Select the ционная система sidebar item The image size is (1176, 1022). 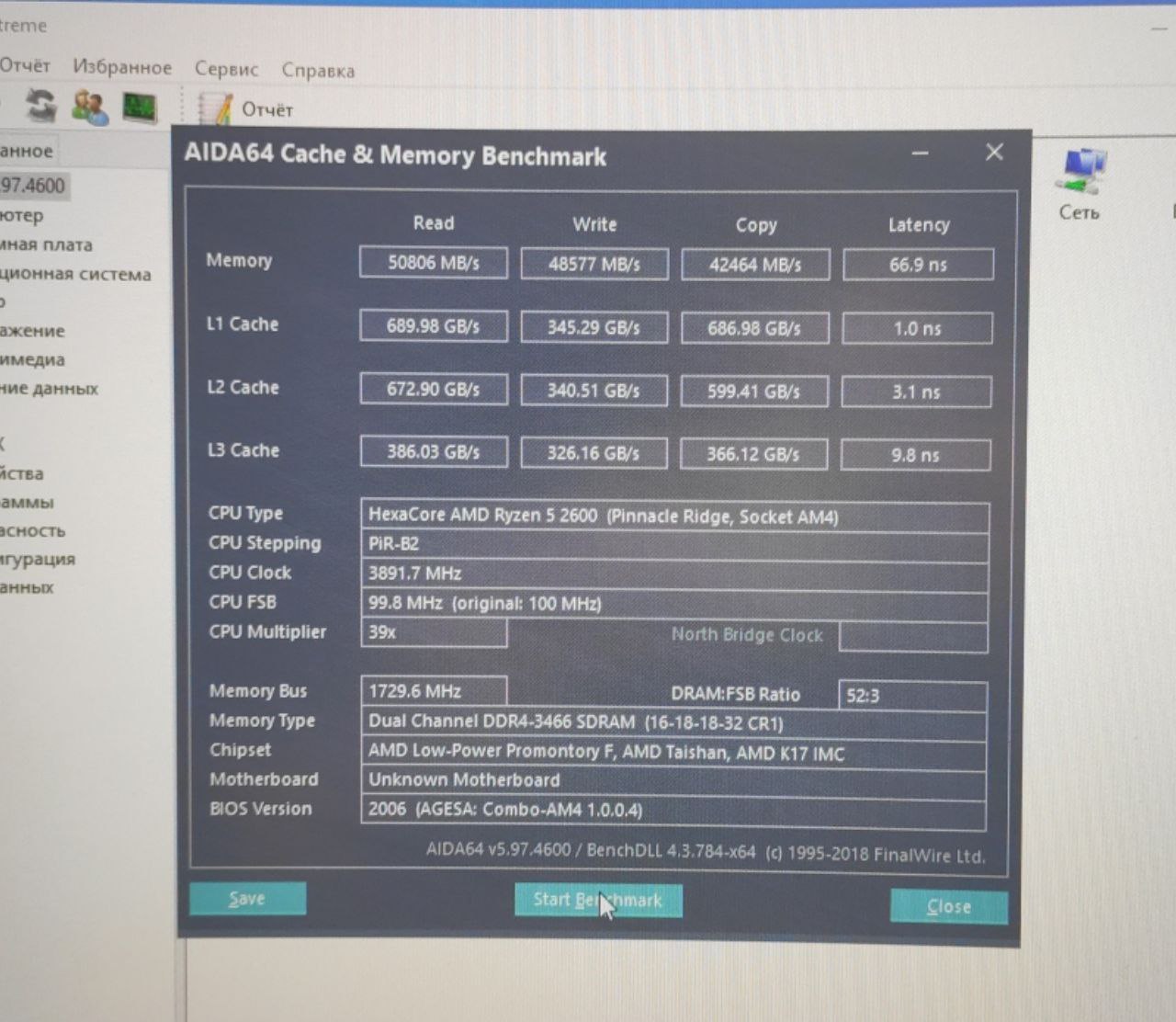point(75,274)
